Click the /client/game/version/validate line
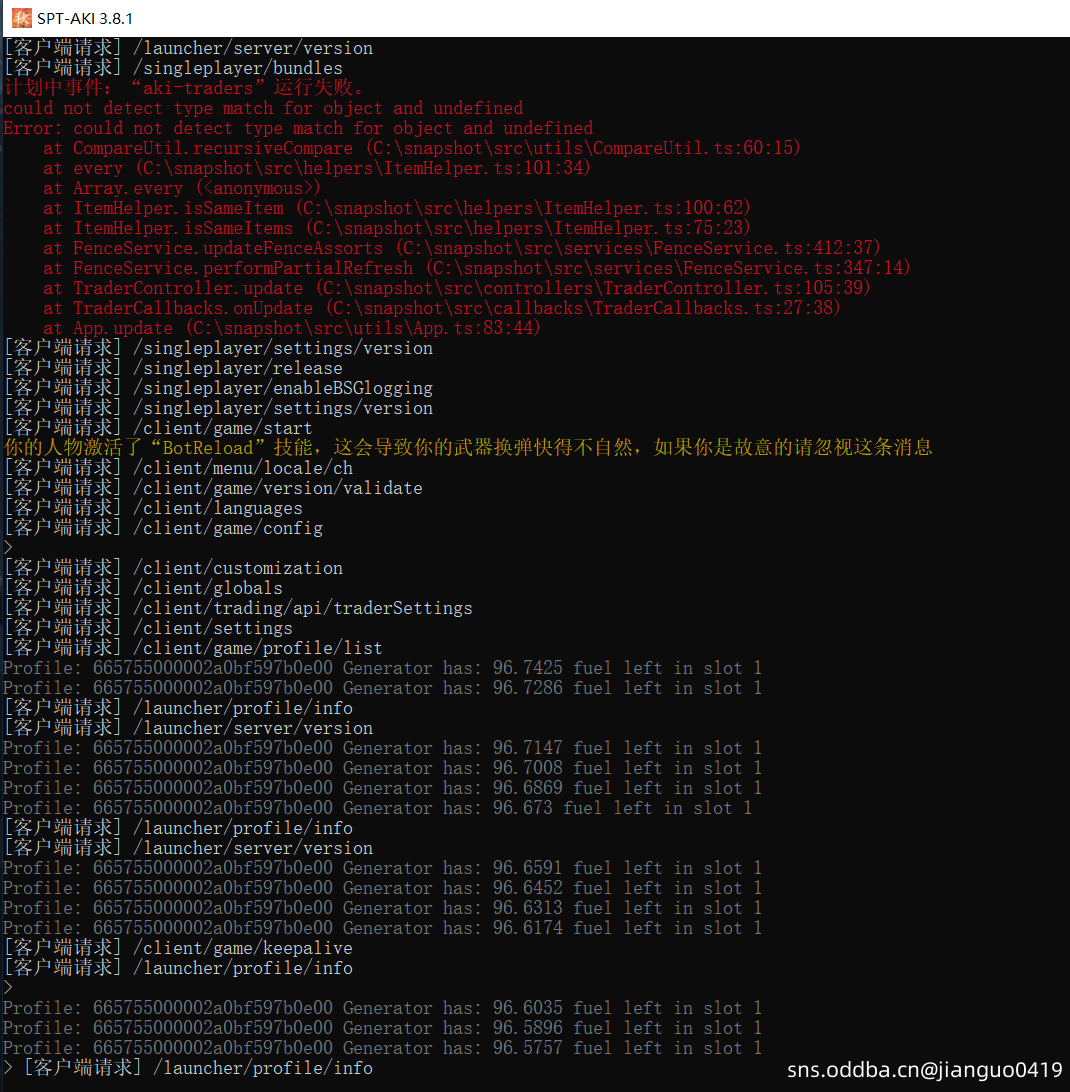 coord(213,488)
